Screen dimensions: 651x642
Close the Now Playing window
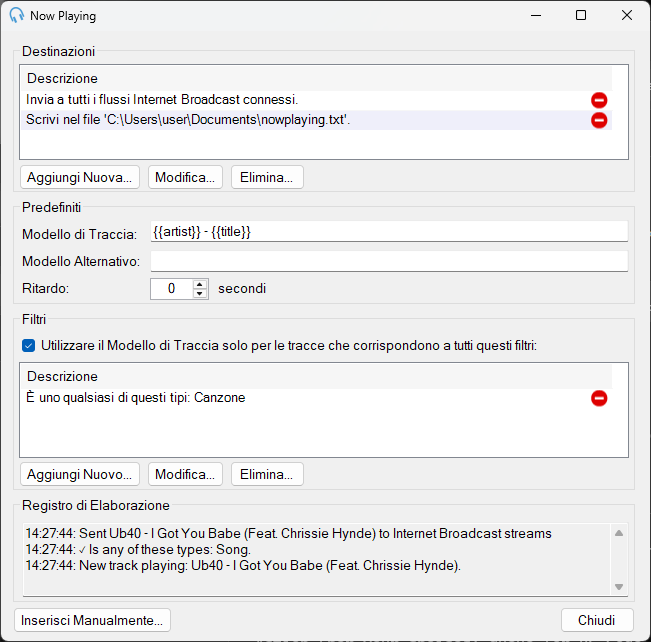(627, 15)
